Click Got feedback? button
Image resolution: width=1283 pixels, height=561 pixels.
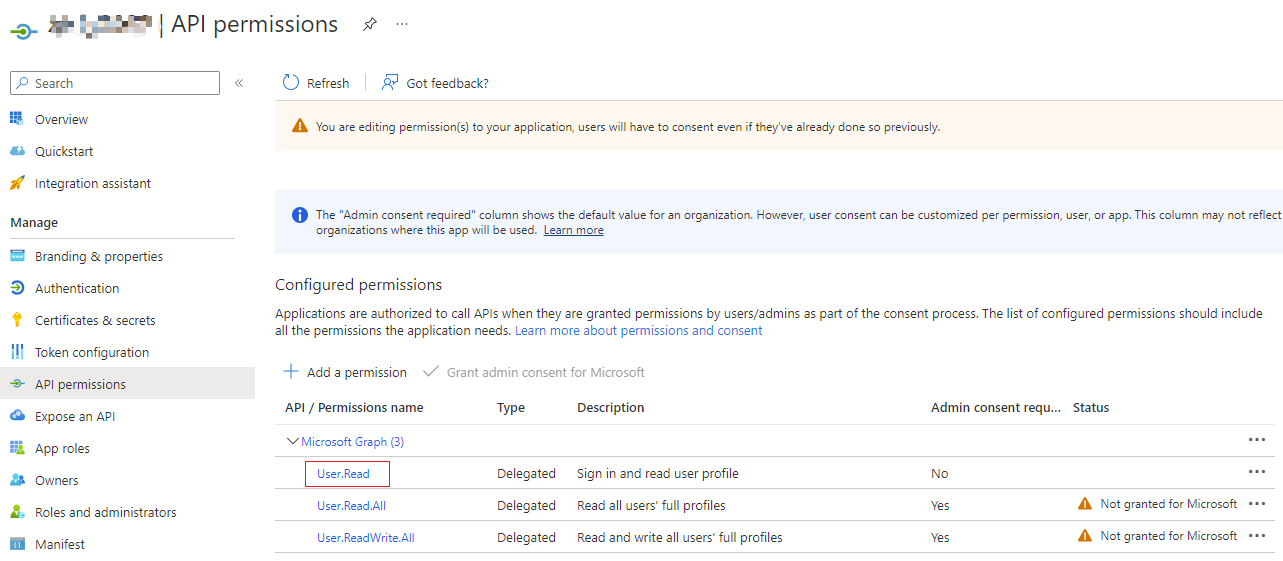click(435, 83)
